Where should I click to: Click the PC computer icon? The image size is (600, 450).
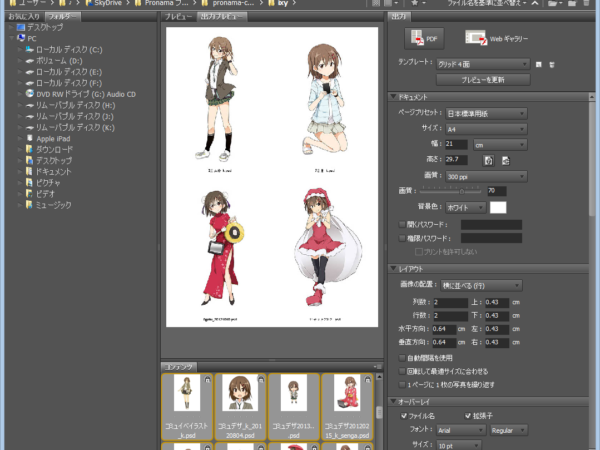pos(21,38)
